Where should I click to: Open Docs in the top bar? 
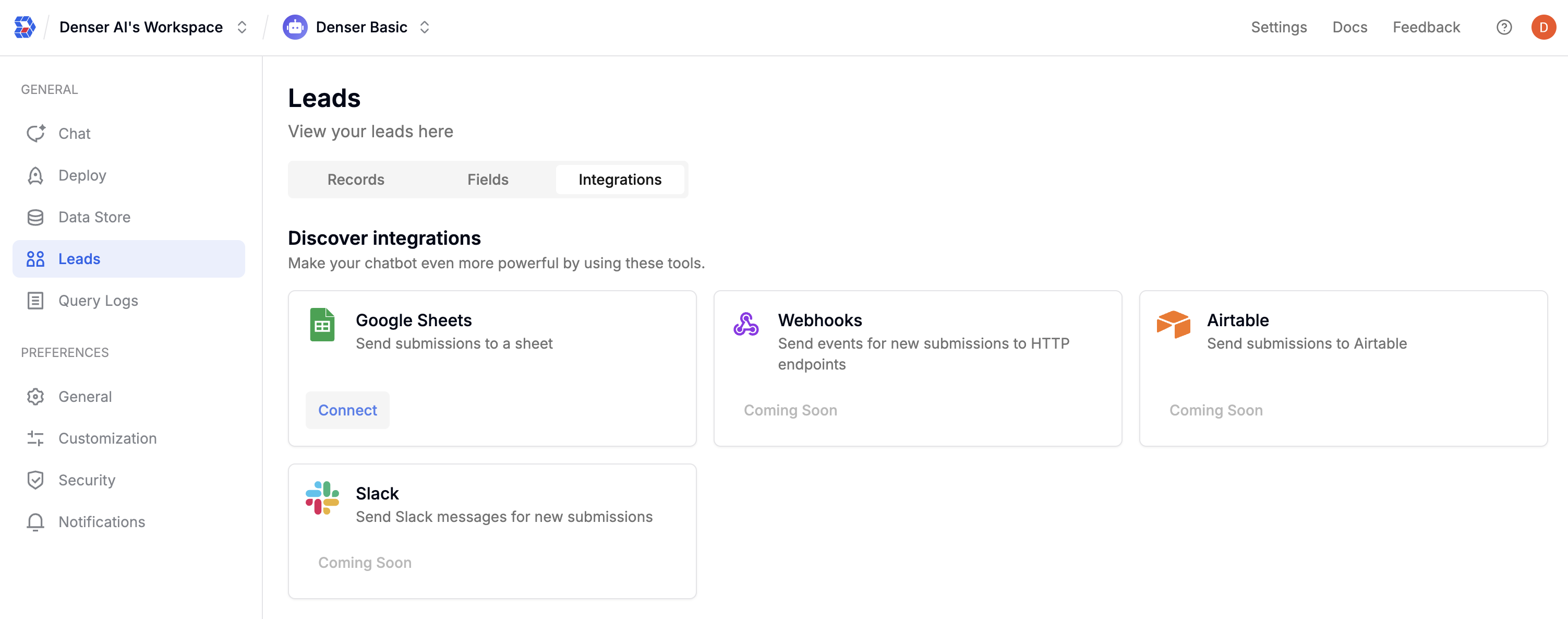pyautogui.click(x=1349, y=28)
